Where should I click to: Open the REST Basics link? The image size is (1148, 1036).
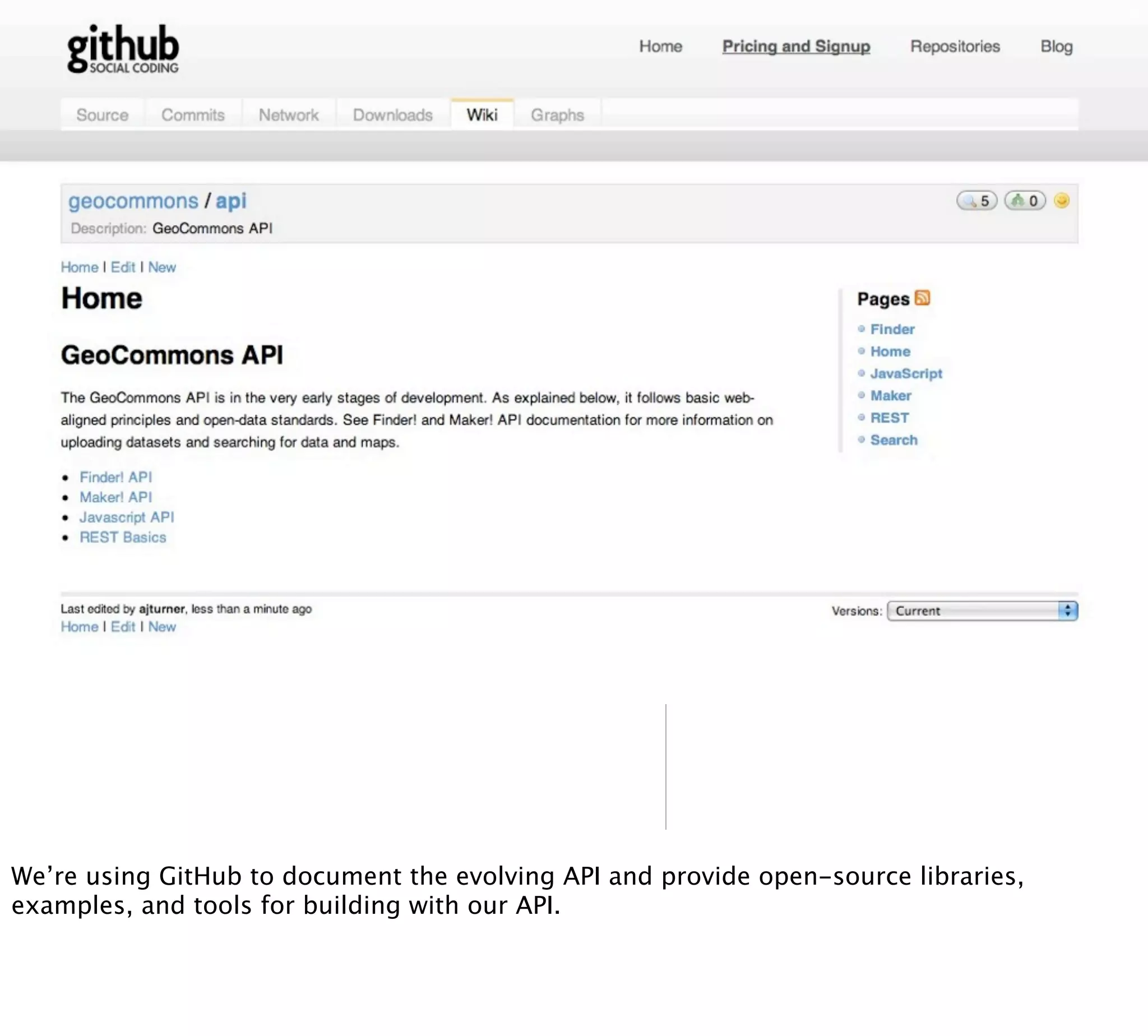click(123, 538)
